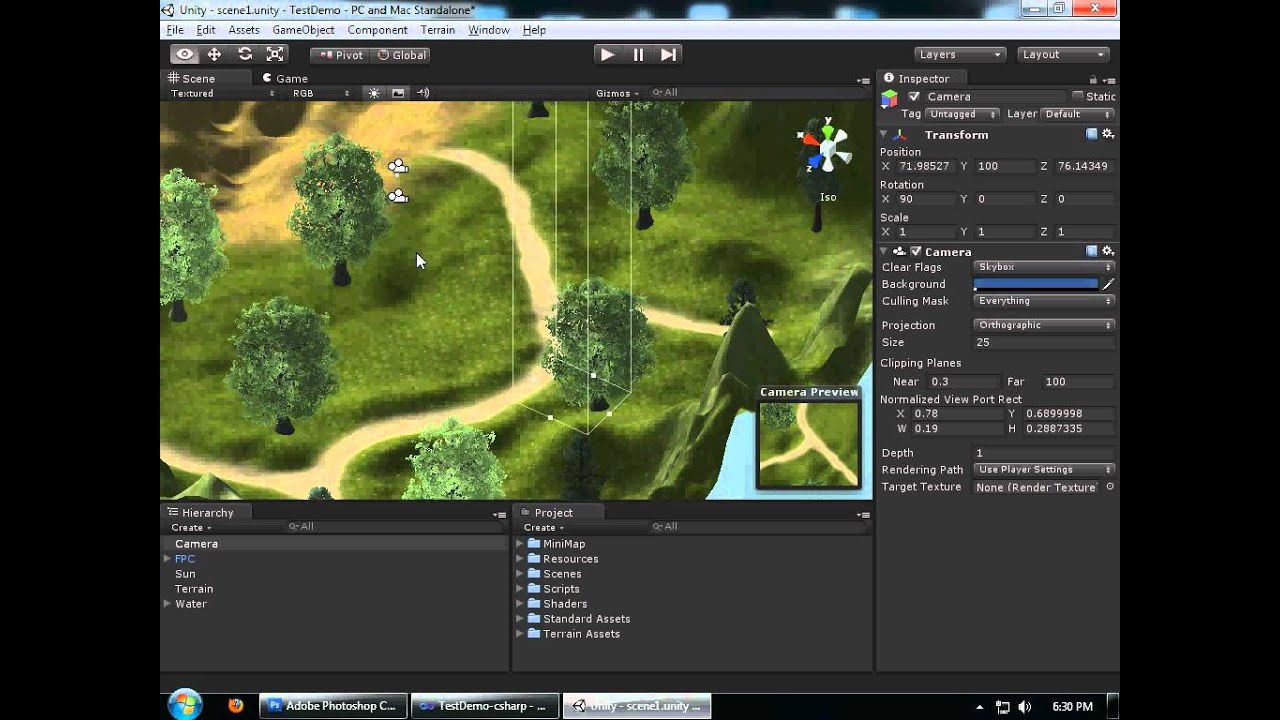Open the GameObject menu
Screen dimensions: 1280x720
pyautogui.click(x=303, y=30)
